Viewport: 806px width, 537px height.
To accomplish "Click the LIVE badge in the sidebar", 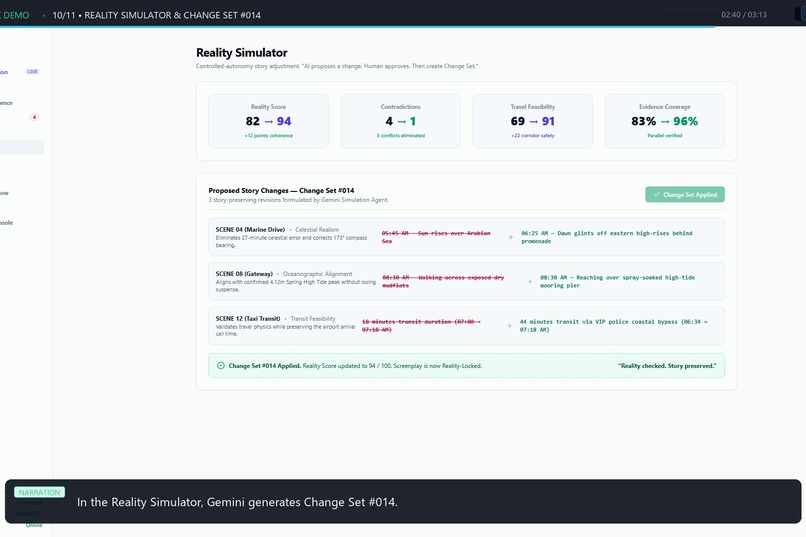I will coord(32,71).
